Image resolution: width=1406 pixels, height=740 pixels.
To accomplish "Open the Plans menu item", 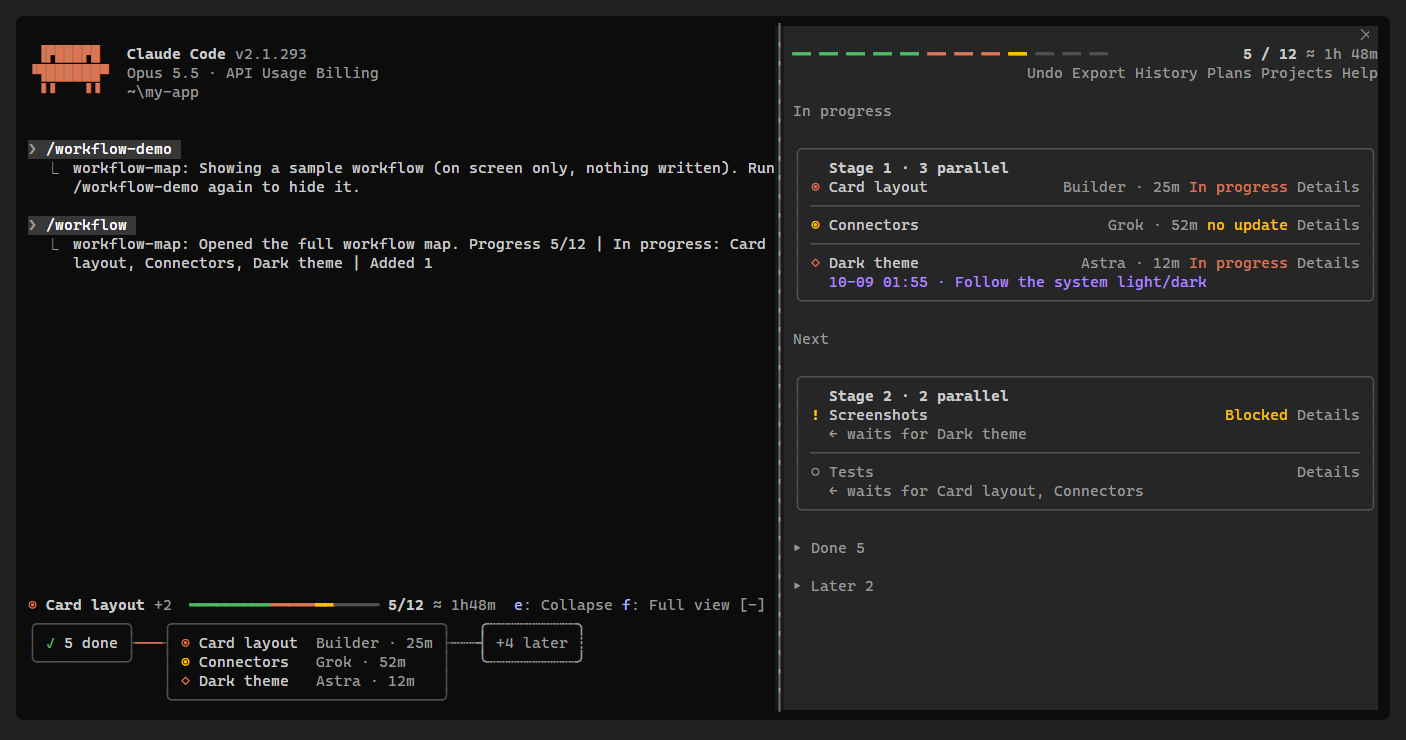I will pos(1229,73).
